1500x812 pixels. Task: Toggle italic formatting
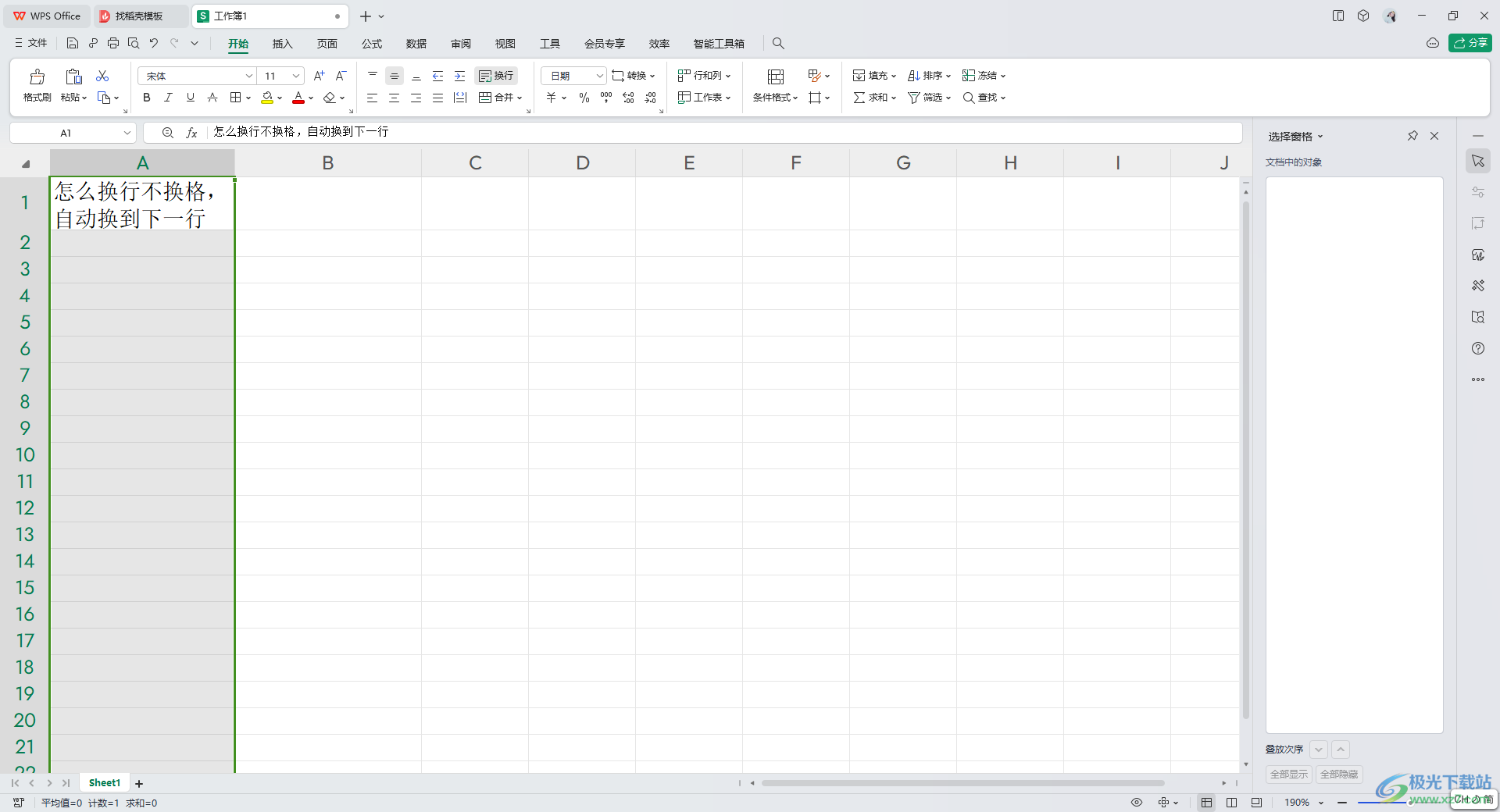(168, 98)
